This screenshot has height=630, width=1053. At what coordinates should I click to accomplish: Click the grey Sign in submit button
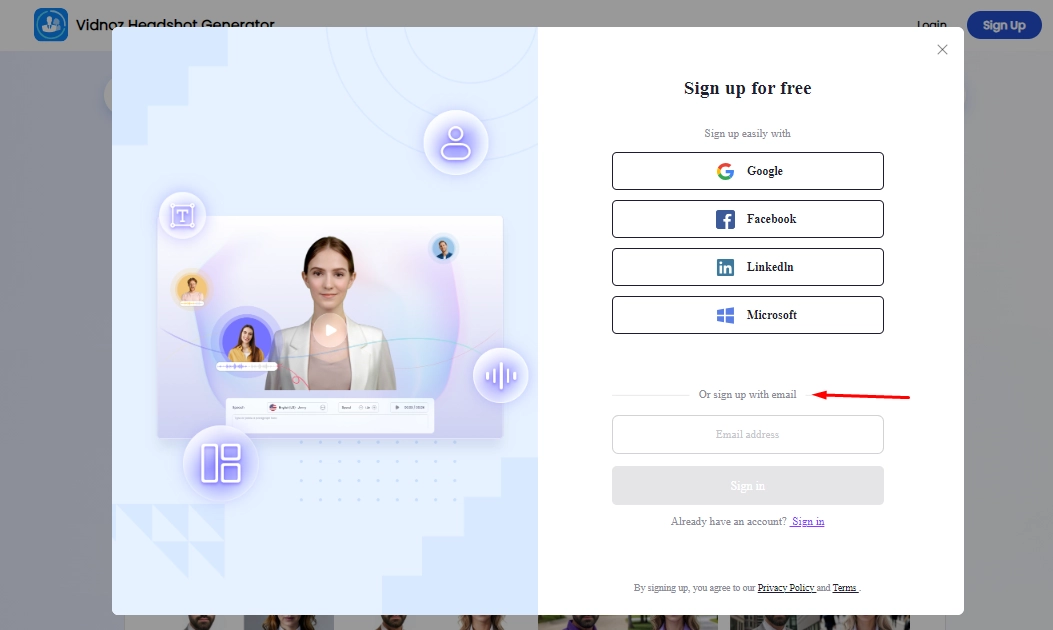pos(747,486)
